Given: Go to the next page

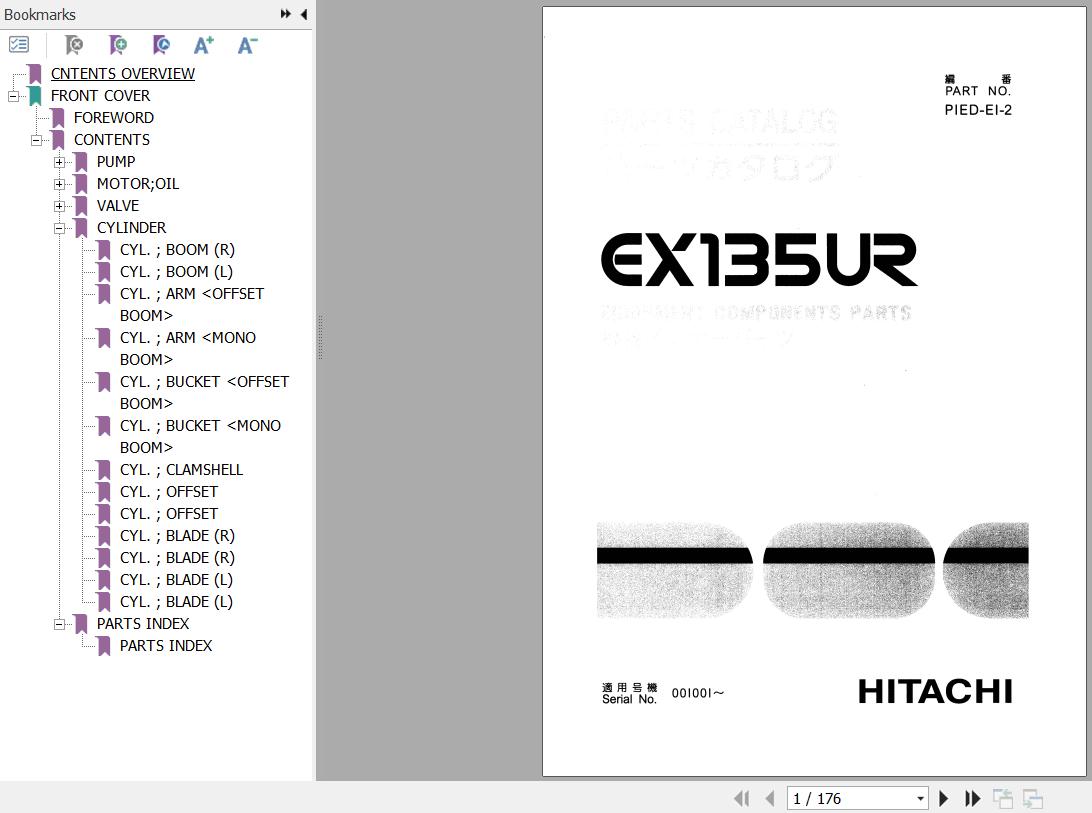Looking at the screenshot, I should (944, 798).
